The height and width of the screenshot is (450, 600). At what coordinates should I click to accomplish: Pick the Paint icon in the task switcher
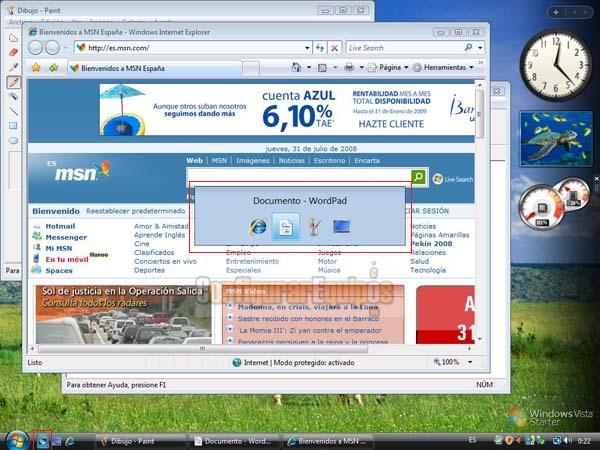tap(314, 227)
